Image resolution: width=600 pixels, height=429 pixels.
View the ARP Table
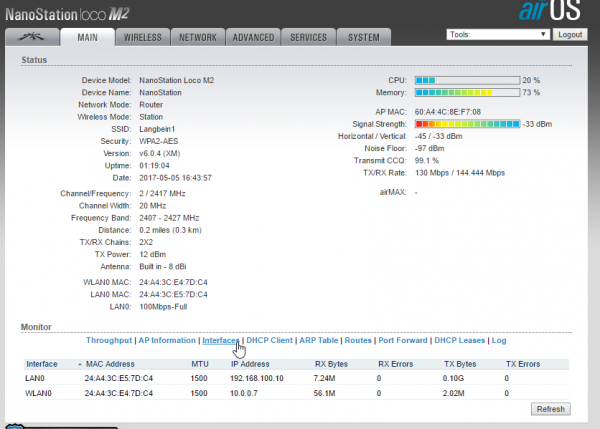click(x=319, y=341)
